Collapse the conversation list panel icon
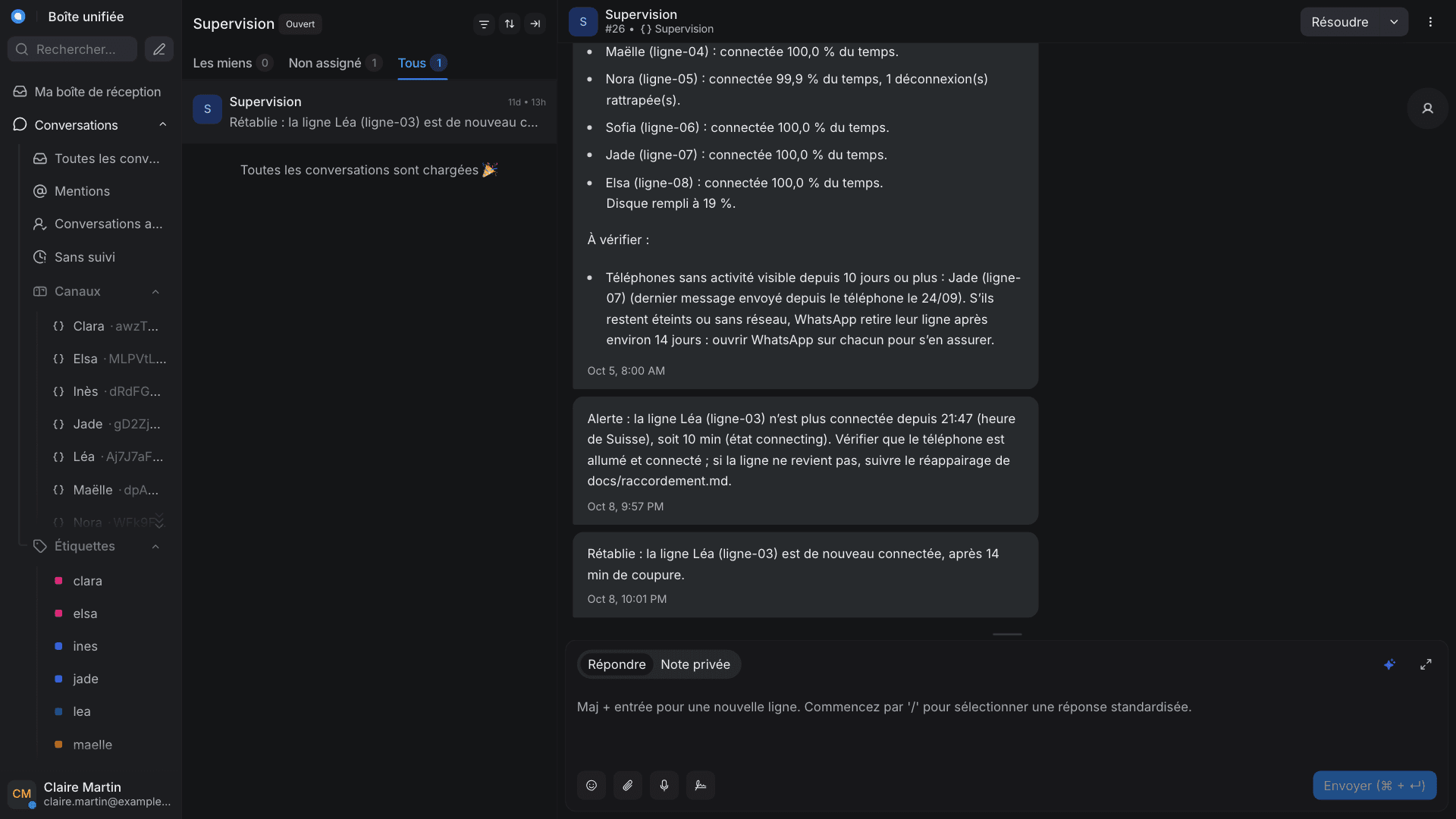Image resolution: width=1456 pixels, height=819 pixels. pyautogui.click(x=535, y=24)
